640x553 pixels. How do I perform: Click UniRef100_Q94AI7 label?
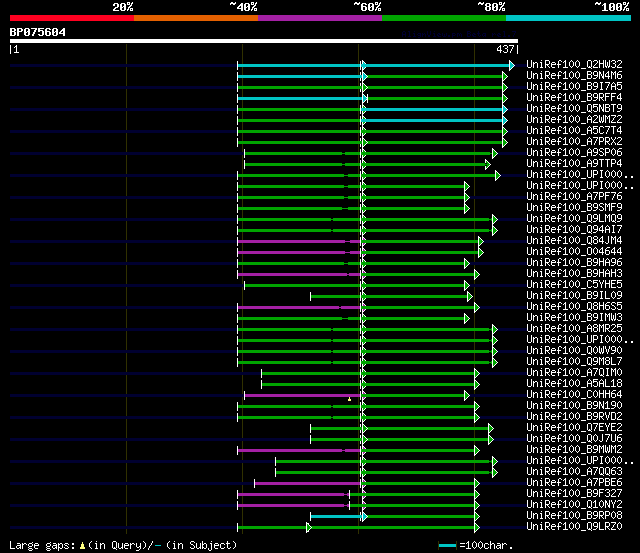574,230
